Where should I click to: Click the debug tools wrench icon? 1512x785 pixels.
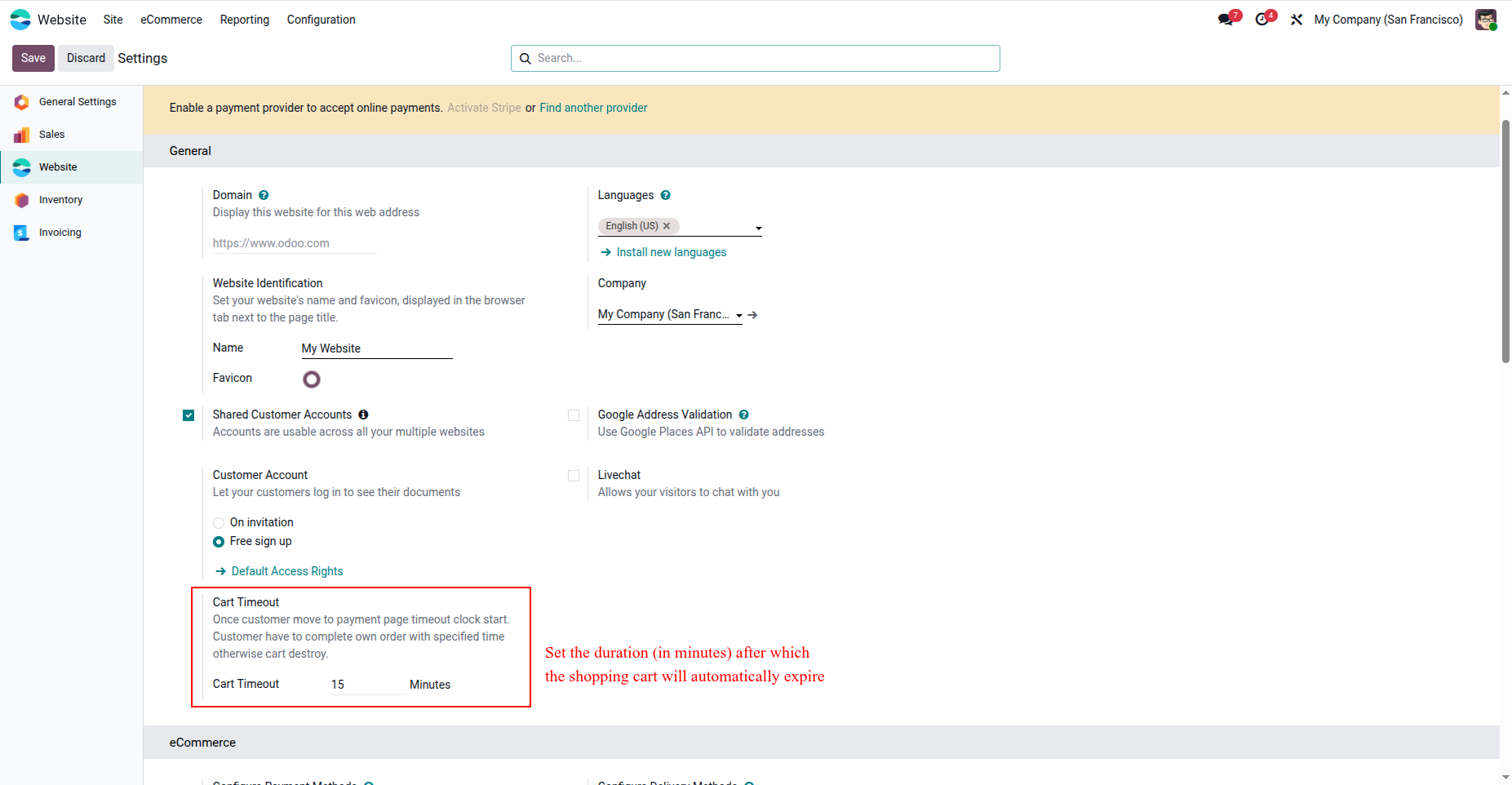1297,20
